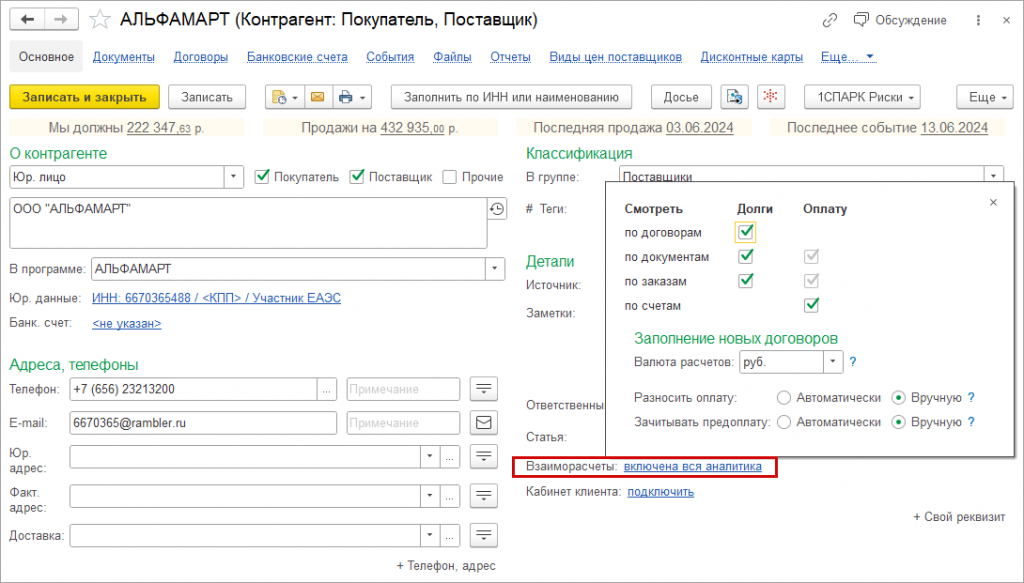Screen dimensions: 1024x583
Task: Open toolbar Еще dropdown button
Action: point(985,97)
